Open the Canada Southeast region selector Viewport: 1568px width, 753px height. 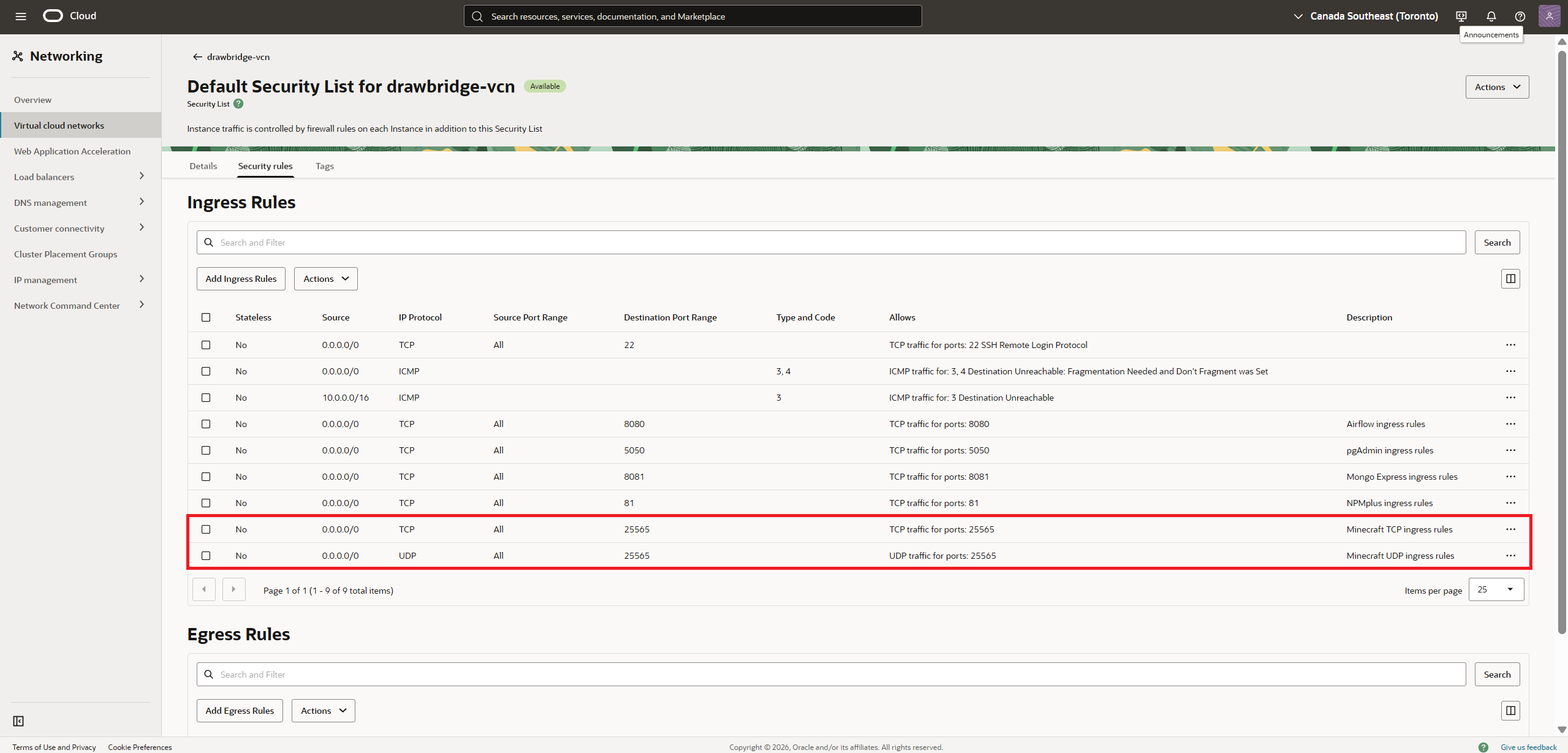click(x=1366, y=17)
